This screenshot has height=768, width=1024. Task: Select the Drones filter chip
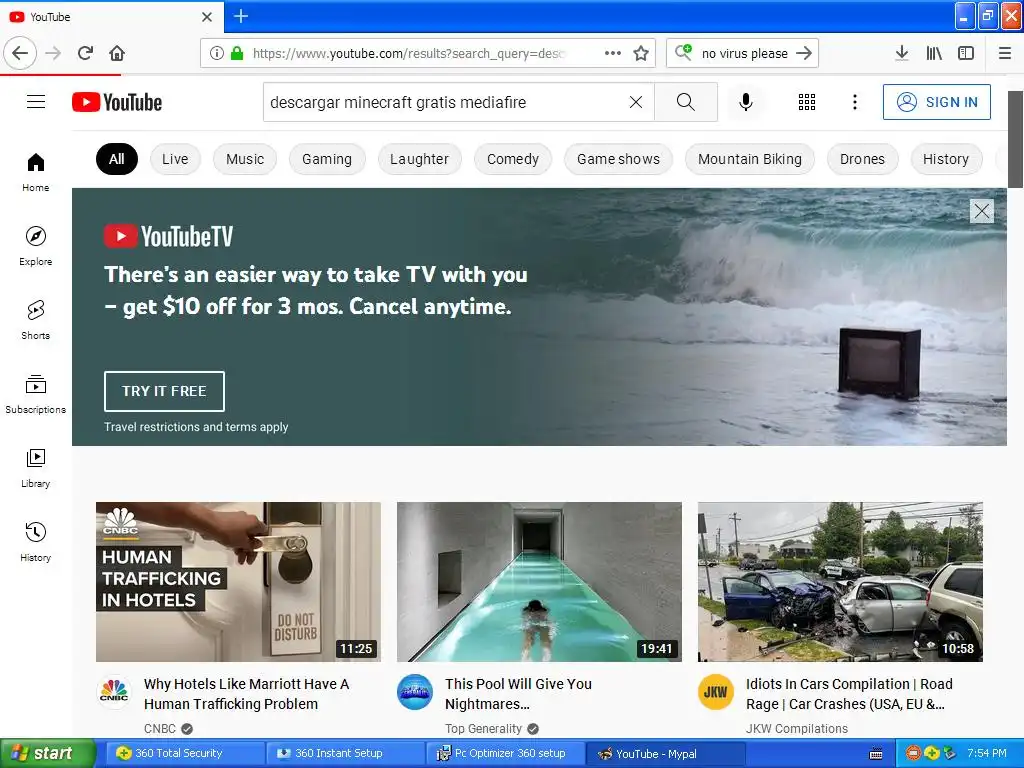tap(862, 159)
